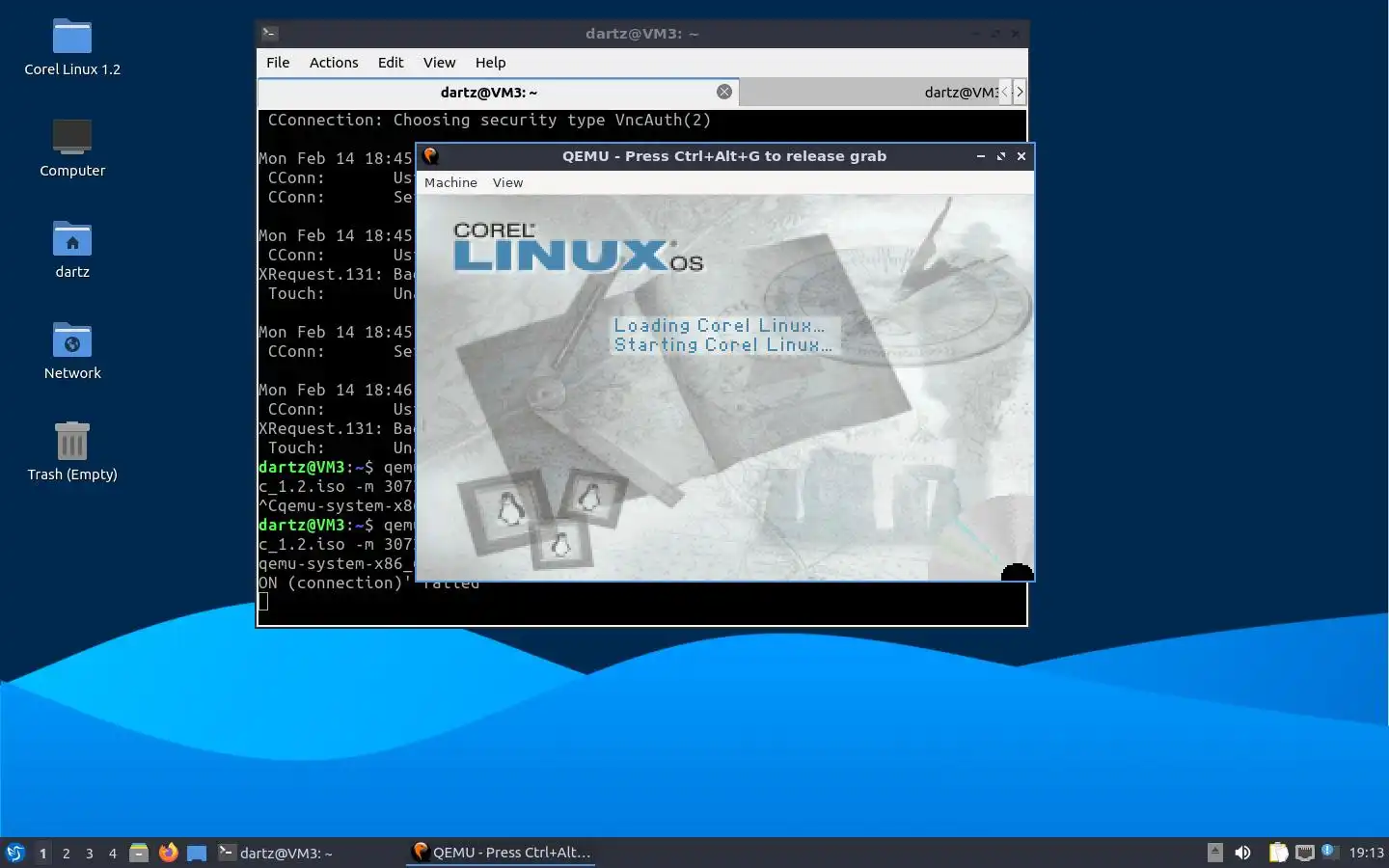Open the dartz home folder icon

(72, 251)
